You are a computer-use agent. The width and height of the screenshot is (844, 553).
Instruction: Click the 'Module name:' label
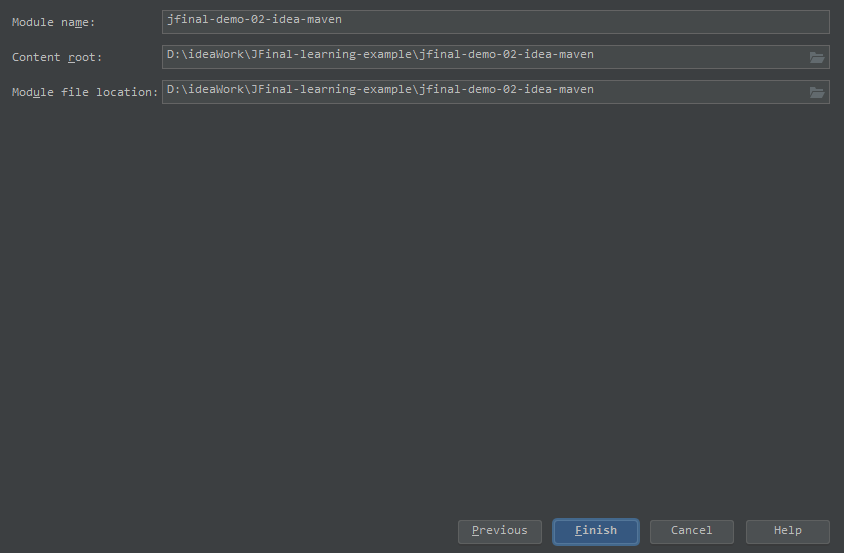coord(53,23)
